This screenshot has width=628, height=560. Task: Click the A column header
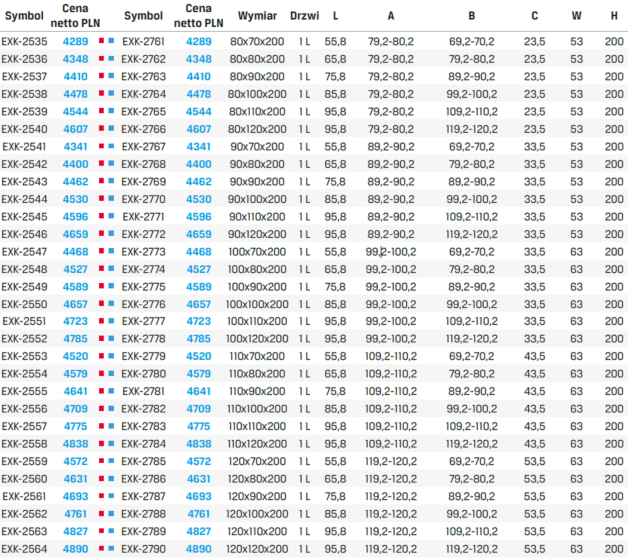pos(391,16)
